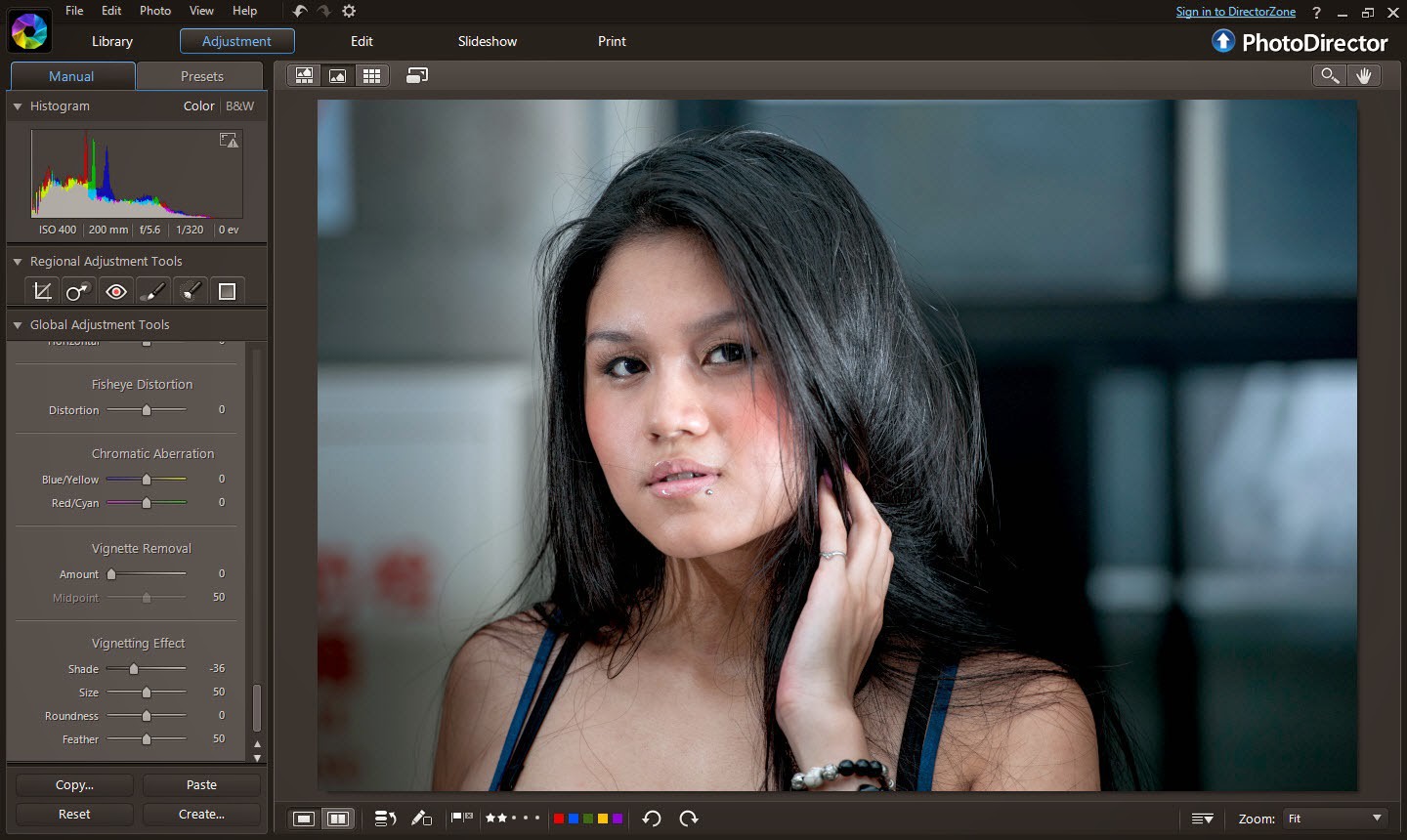Open the View menu
This screenshot has width=1407, height=840.
201,11
